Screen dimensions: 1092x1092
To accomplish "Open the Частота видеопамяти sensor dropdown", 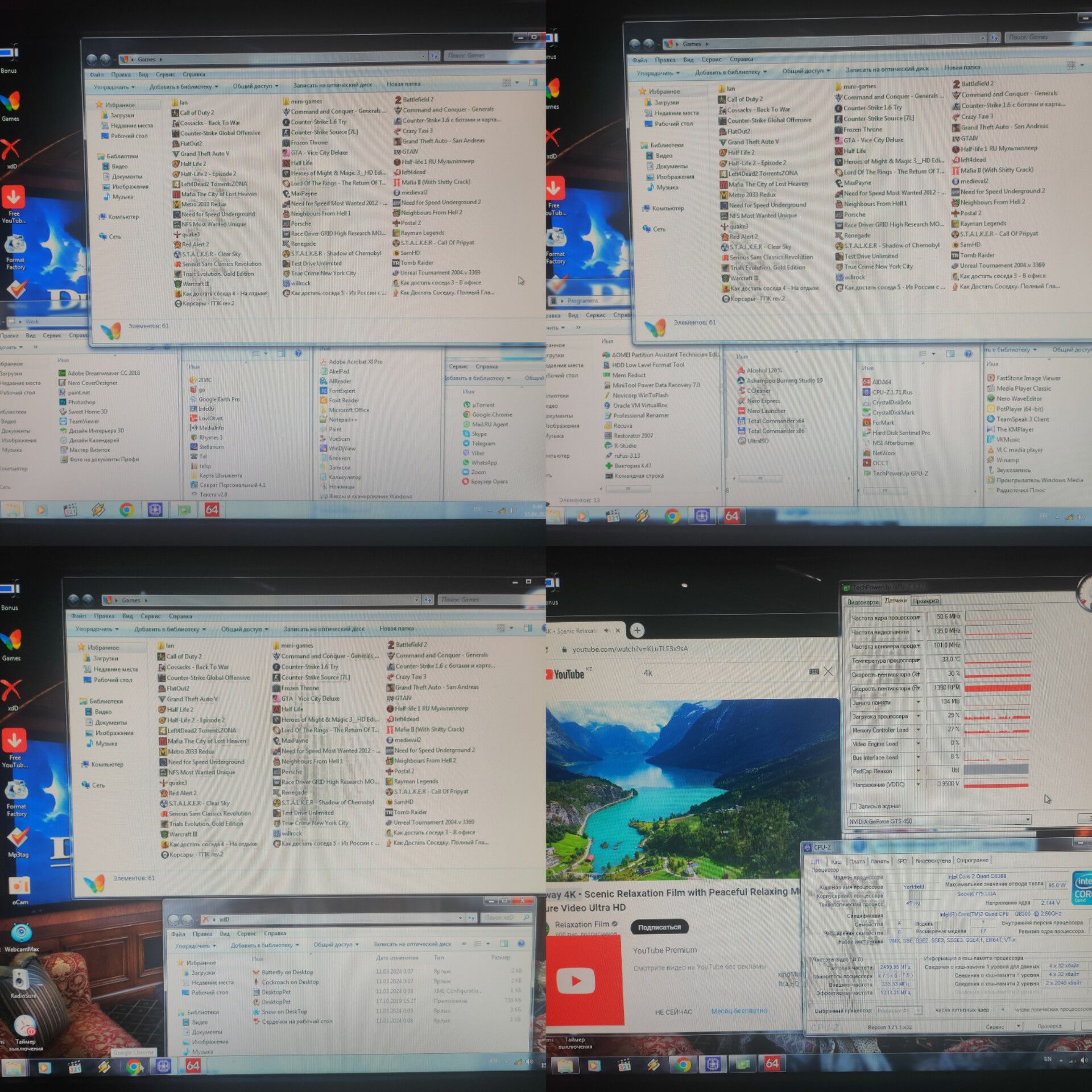I will (918, 632).
